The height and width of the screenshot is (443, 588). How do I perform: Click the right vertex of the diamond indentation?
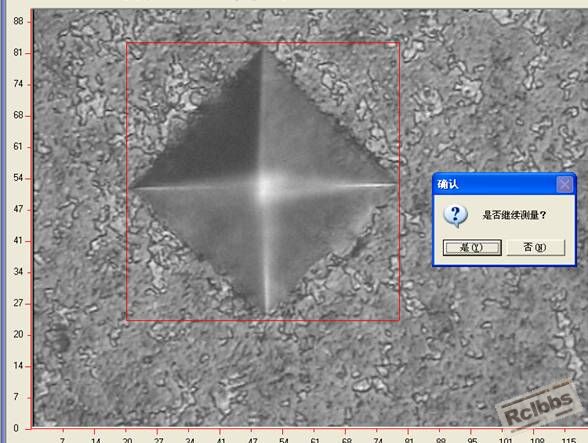[395, 185]
